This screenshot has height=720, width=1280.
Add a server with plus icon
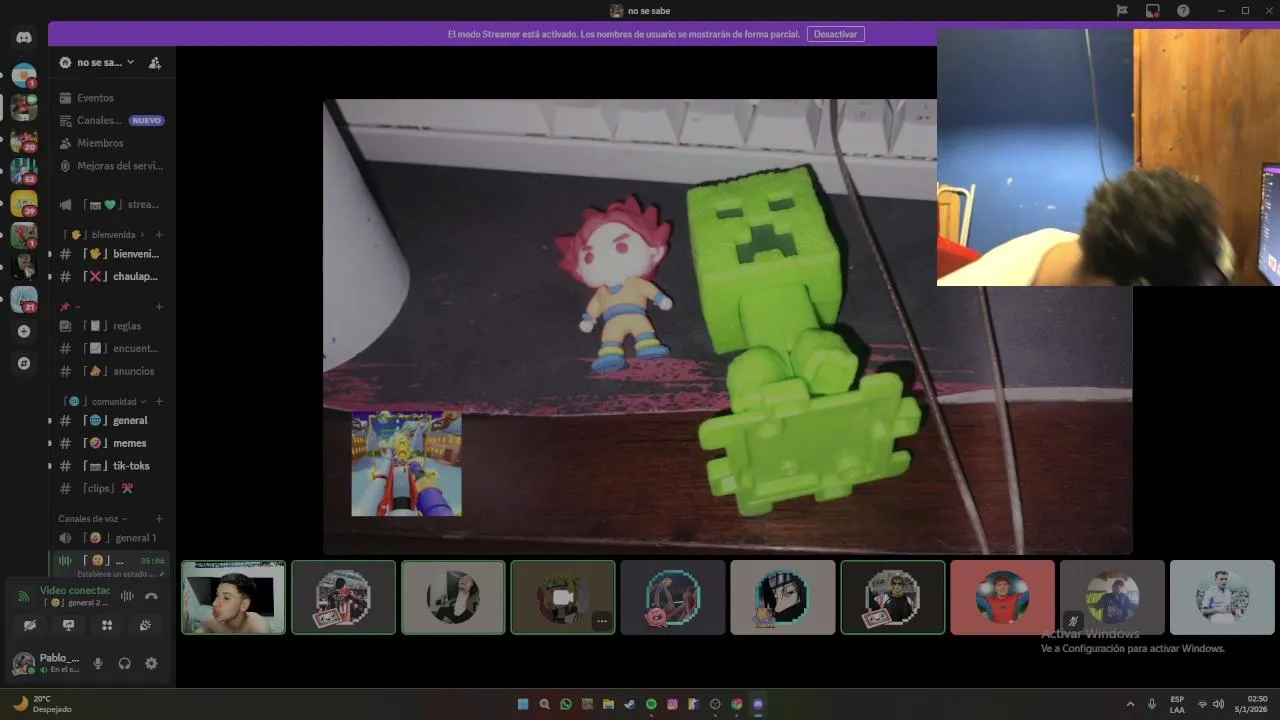pos(24,331)
